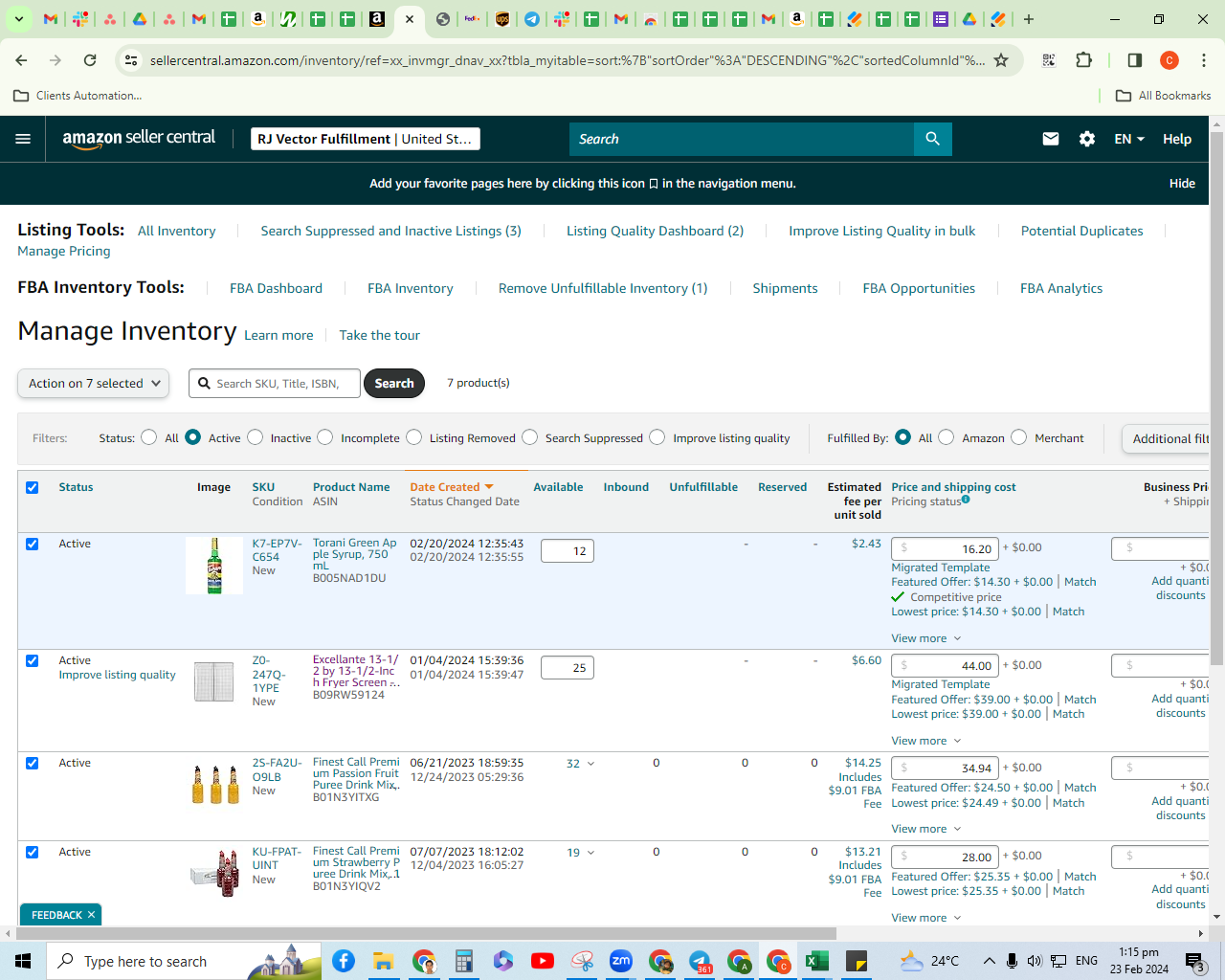
Task: Toggle the select-all checkbox in the table header
Action: (x=33, y=488)
